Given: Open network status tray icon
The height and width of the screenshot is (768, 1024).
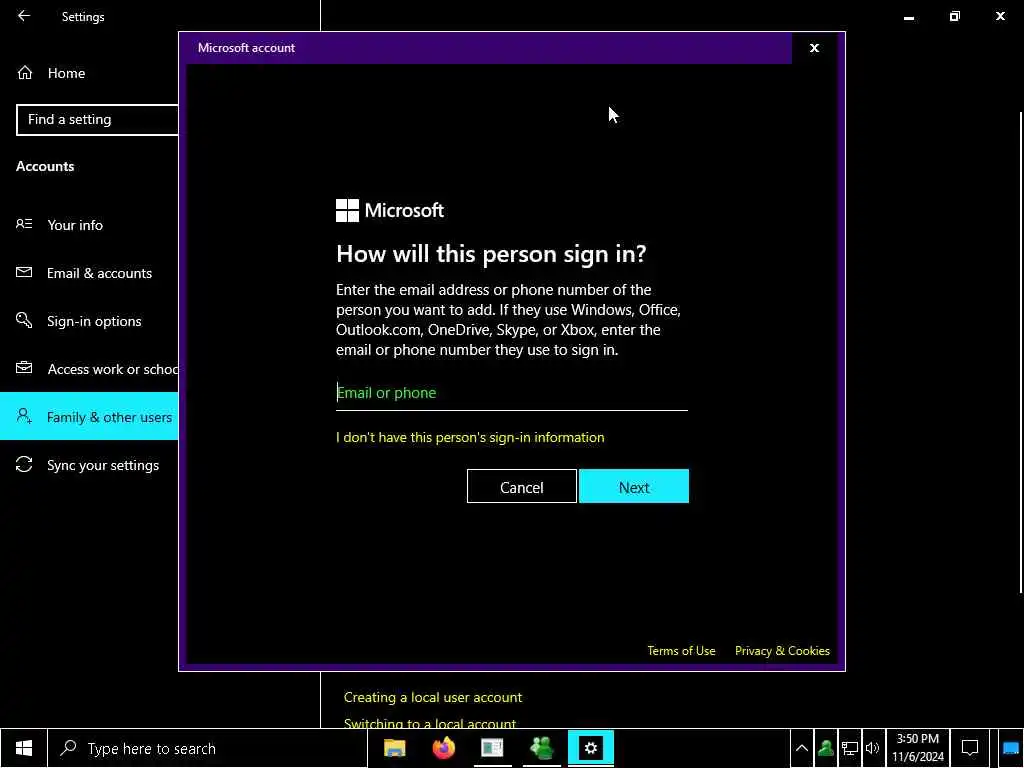Looking at the screenshot, I should click(850, 748).
